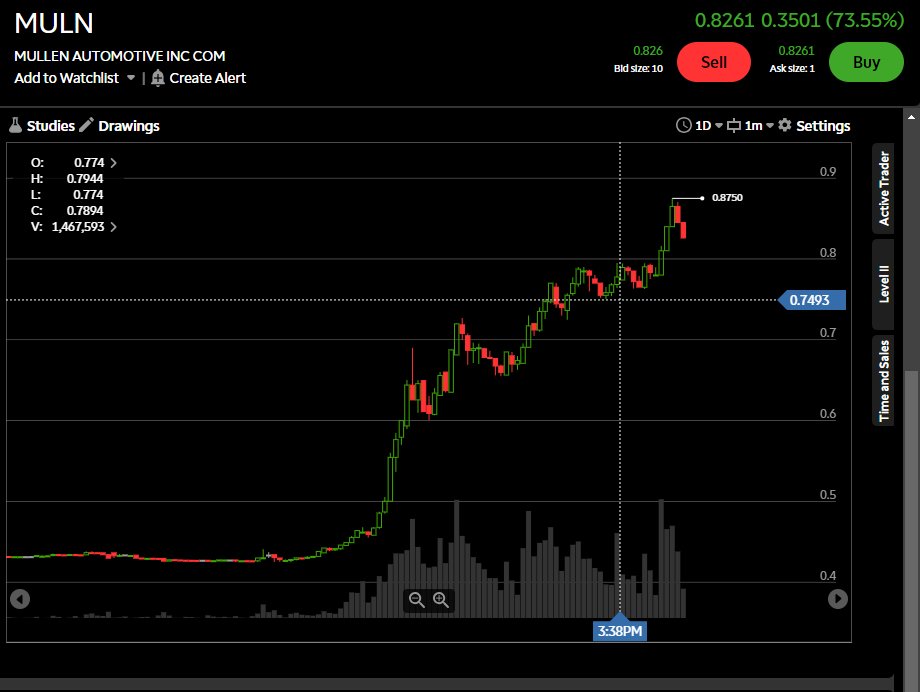Click the Drawings label
Image resolution: width=920 pixels, height=692 pixels.
pyautogui.click(x=129, y=126)
